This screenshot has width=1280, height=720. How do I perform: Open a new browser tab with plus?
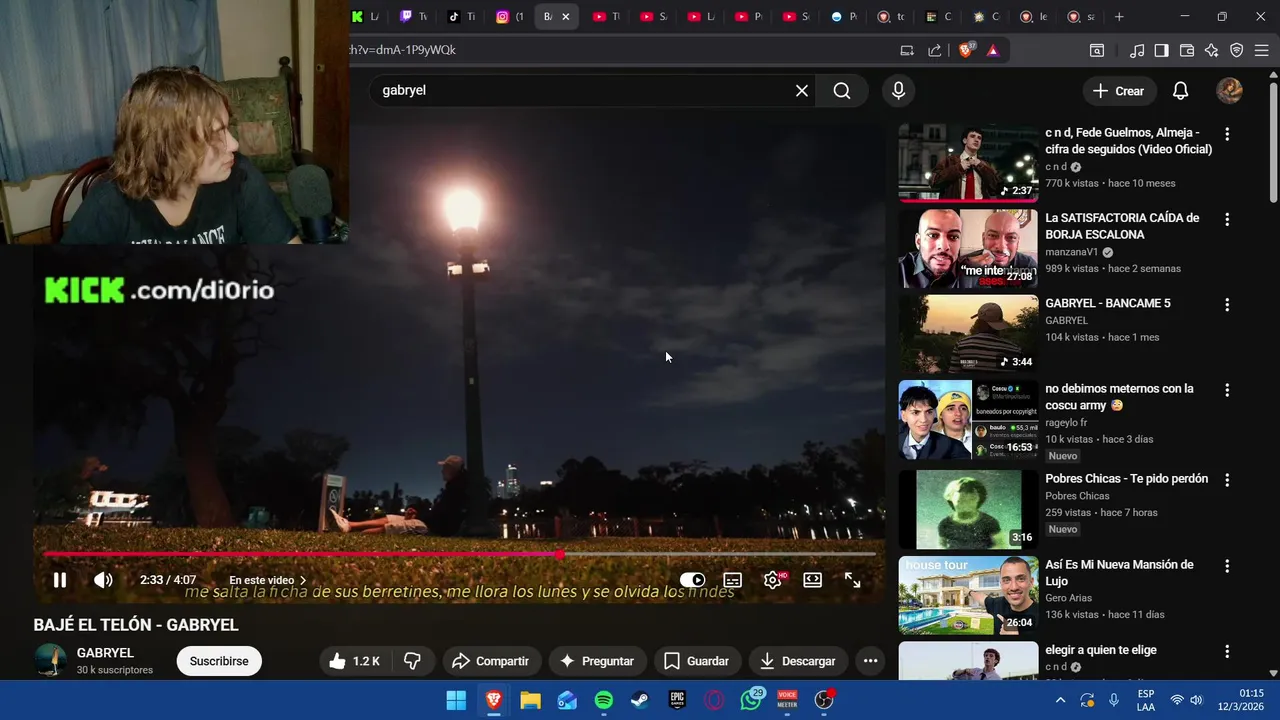pos(1119,16)
